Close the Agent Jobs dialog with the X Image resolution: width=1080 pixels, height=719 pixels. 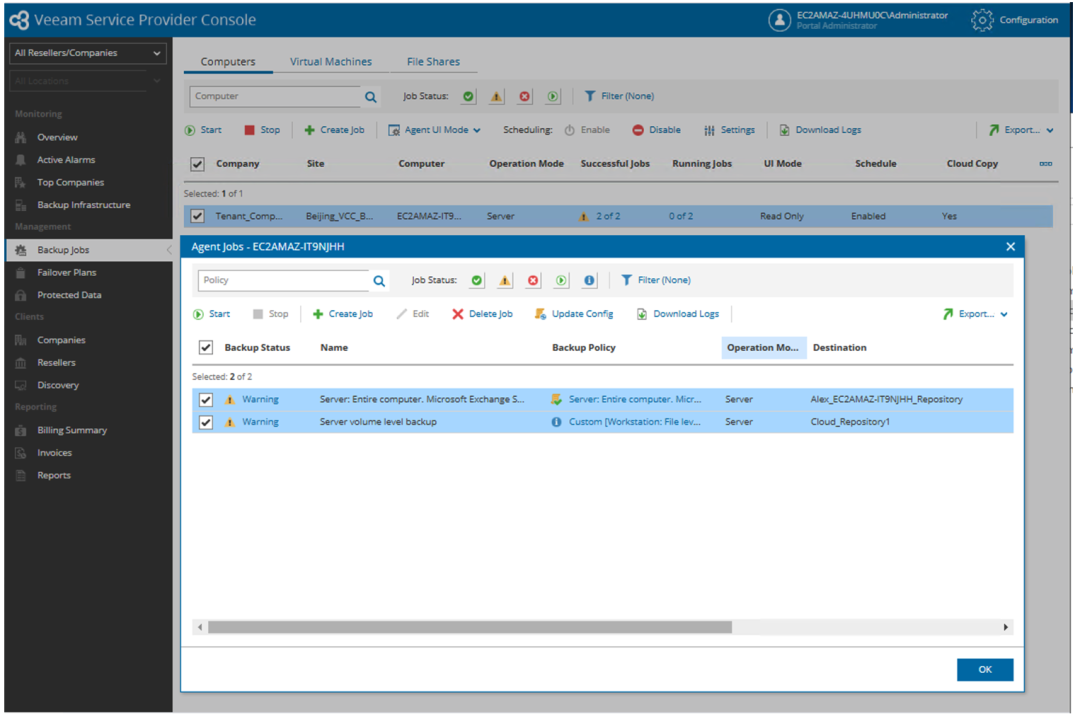(1010, 247)
